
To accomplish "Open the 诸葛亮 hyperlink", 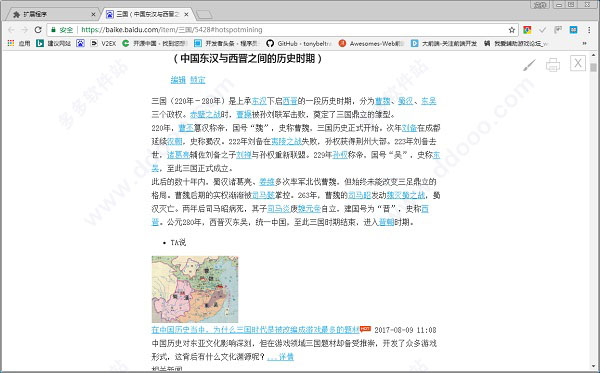I will pos(178,155).
